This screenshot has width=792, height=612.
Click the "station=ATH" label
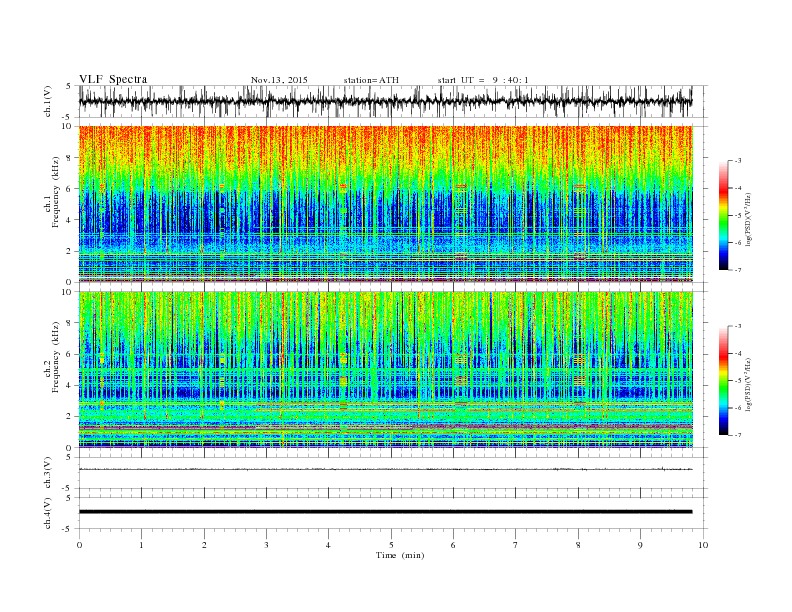coord(371,80)
